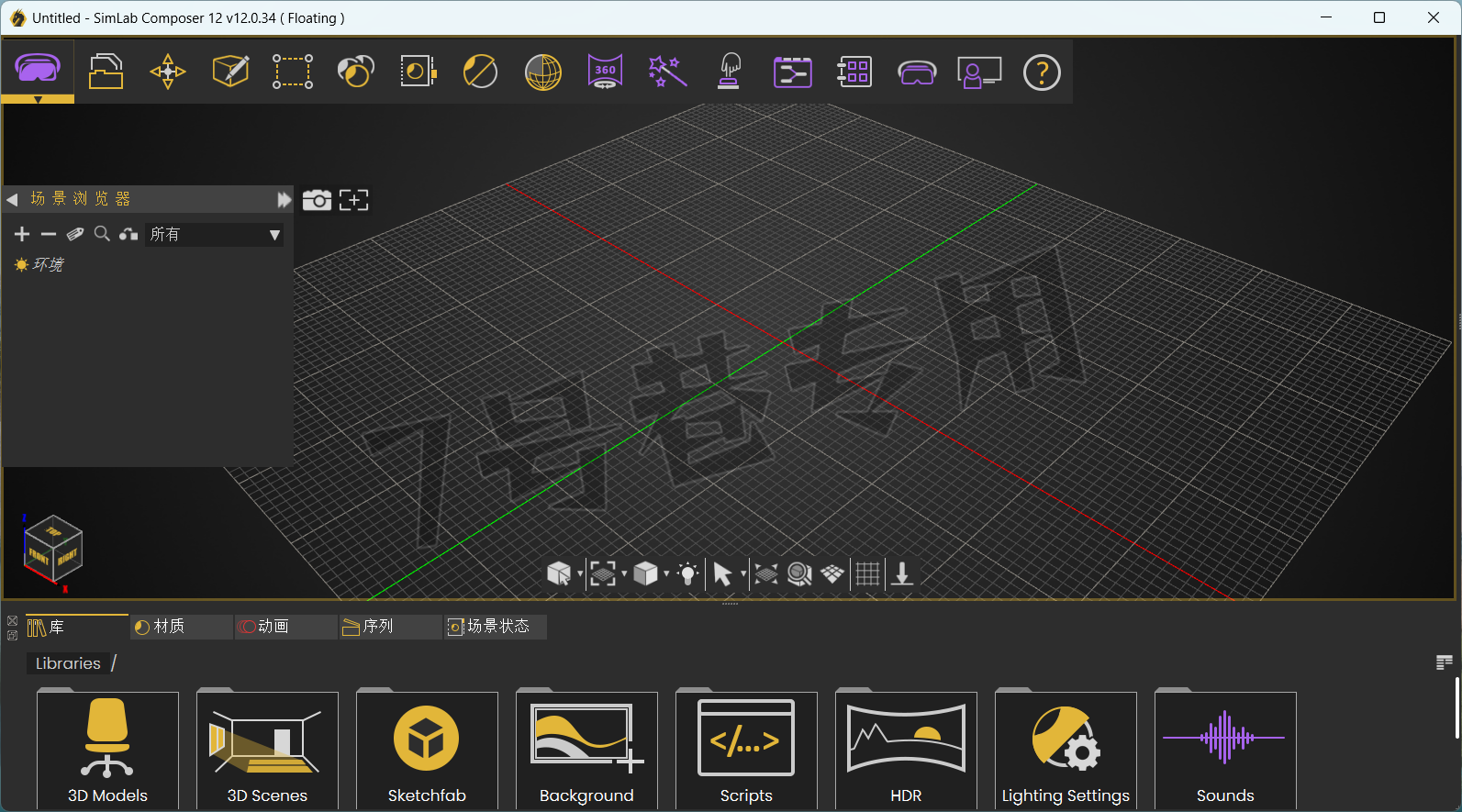Image resolution: width=1462 pixels, height=812 pixels.
Task: Toggle the light bulb in the viewport bar
Action: tap(687, 573)
